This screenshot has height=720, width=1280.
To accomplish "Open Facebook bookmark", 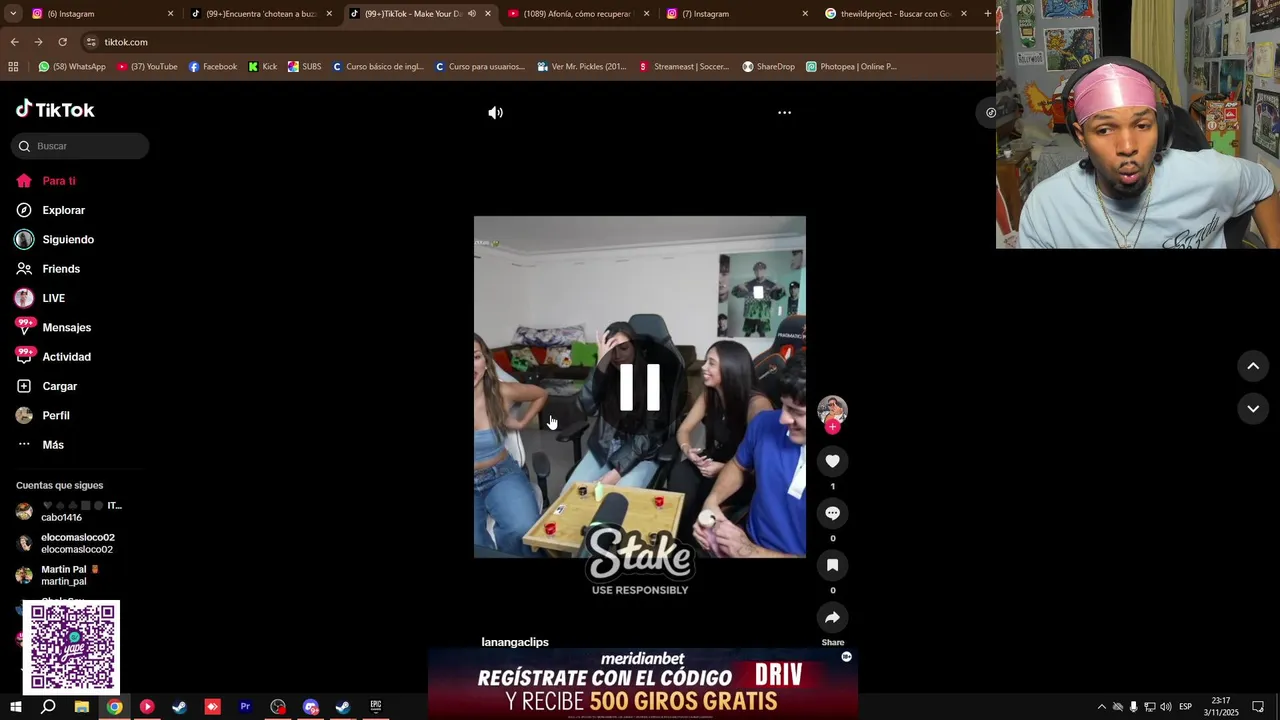I will 212,67.
